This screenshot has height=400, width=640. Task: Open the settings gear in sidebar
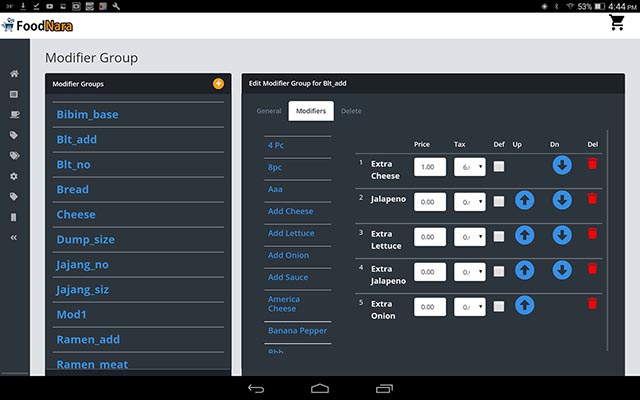[x=14, y=176]
